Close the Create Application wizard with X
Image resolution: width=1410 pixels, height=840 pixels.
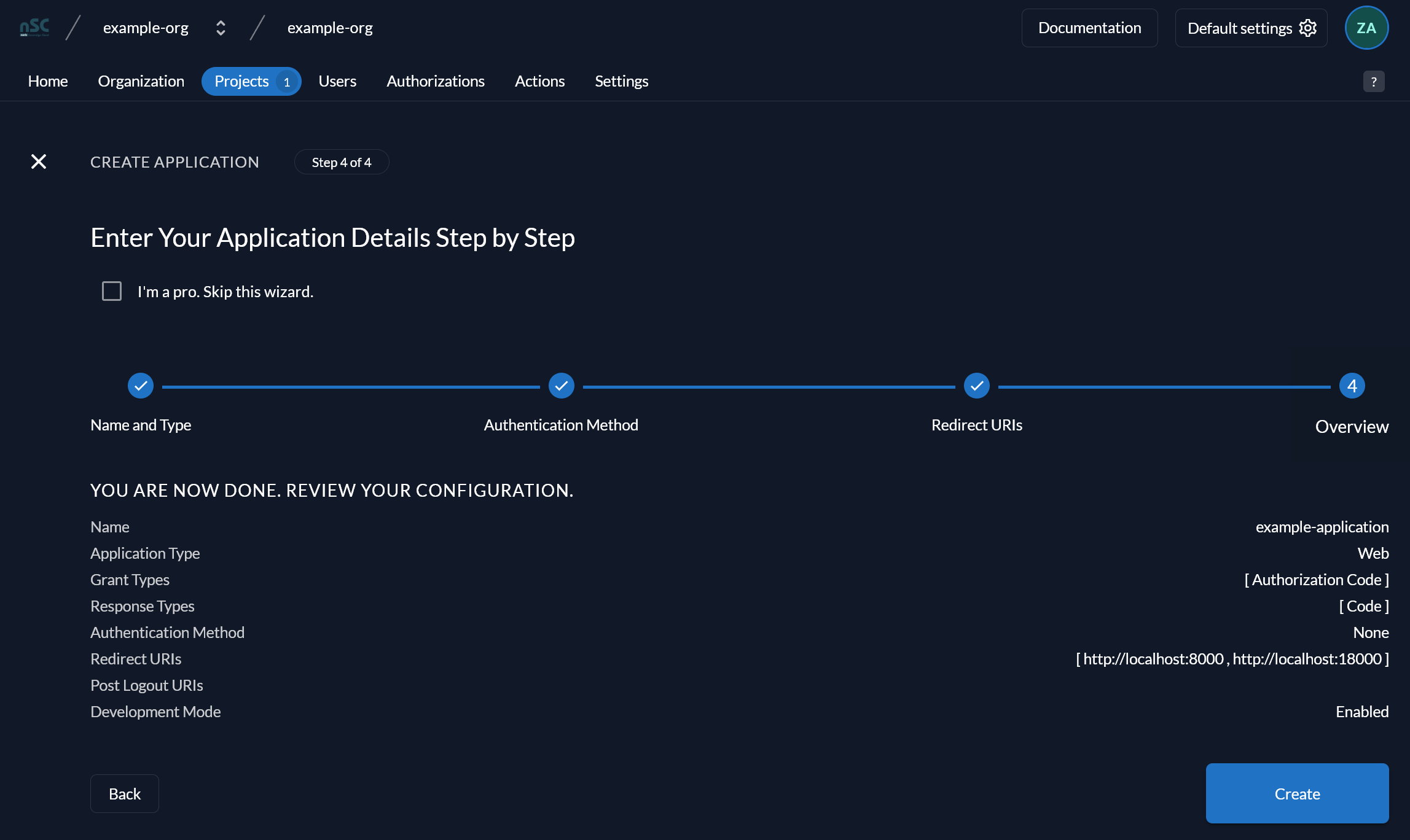point(39,161)
